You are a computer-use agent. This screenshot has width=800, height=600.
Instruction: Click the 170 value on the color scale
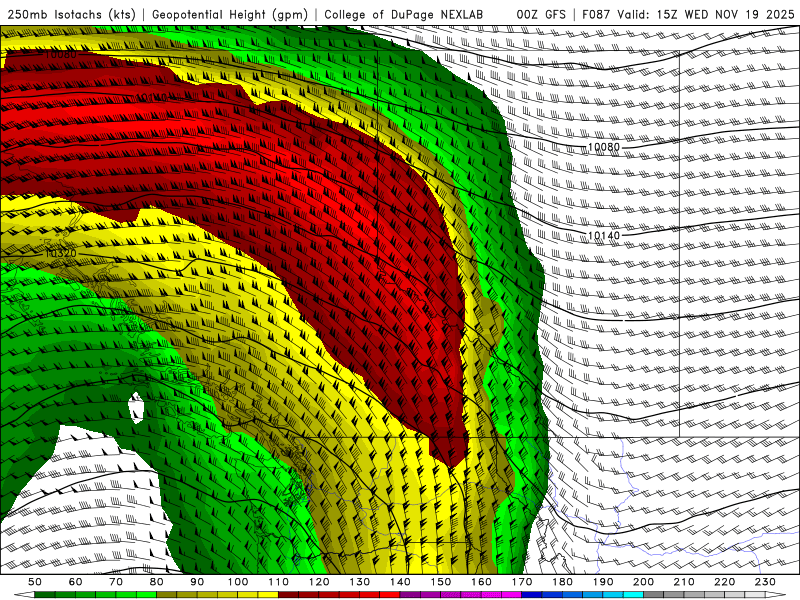[x=522, y=582]
